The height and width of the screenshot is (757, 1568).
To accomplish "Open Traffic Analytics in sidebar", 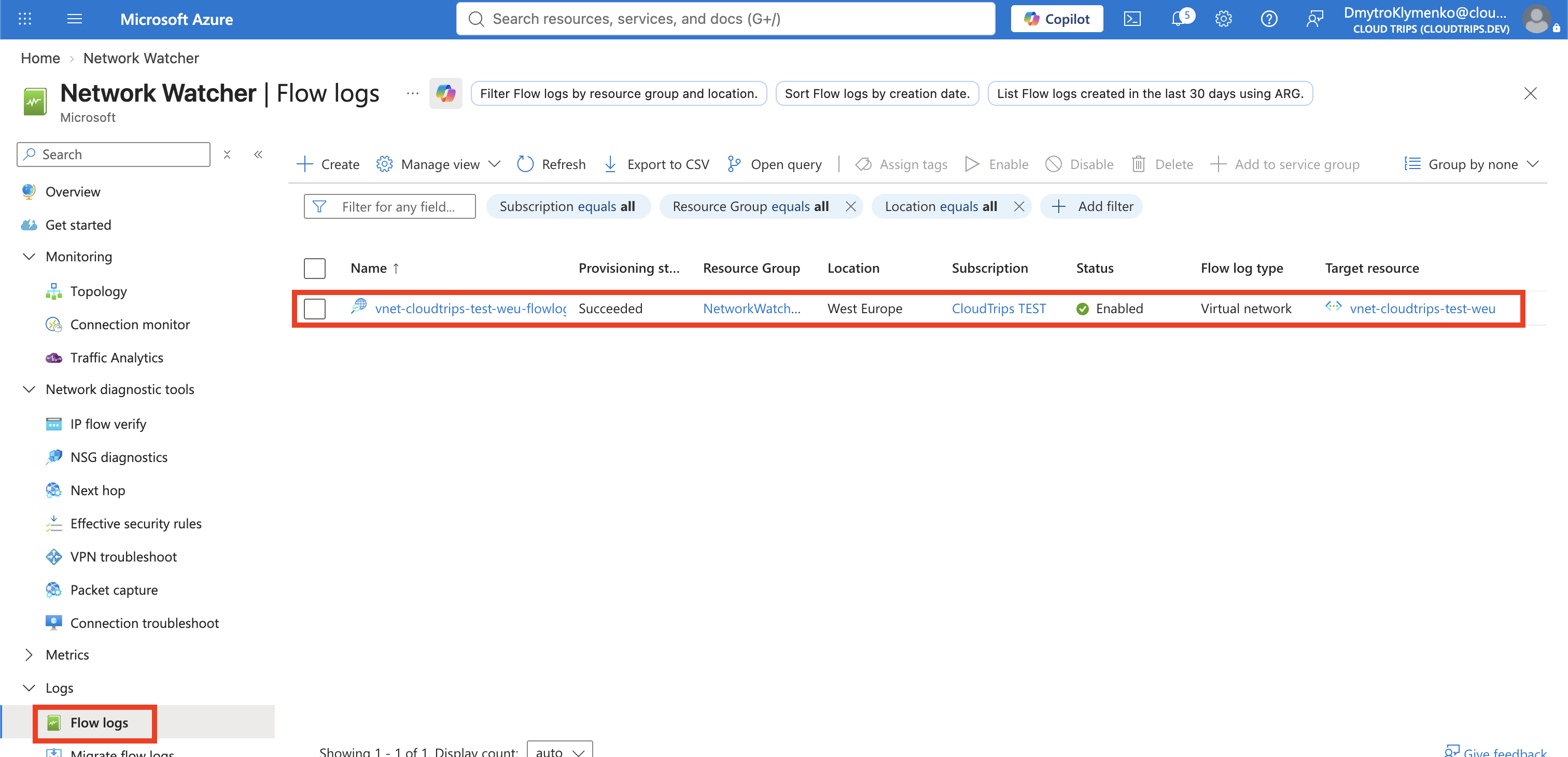I will 116,358.
